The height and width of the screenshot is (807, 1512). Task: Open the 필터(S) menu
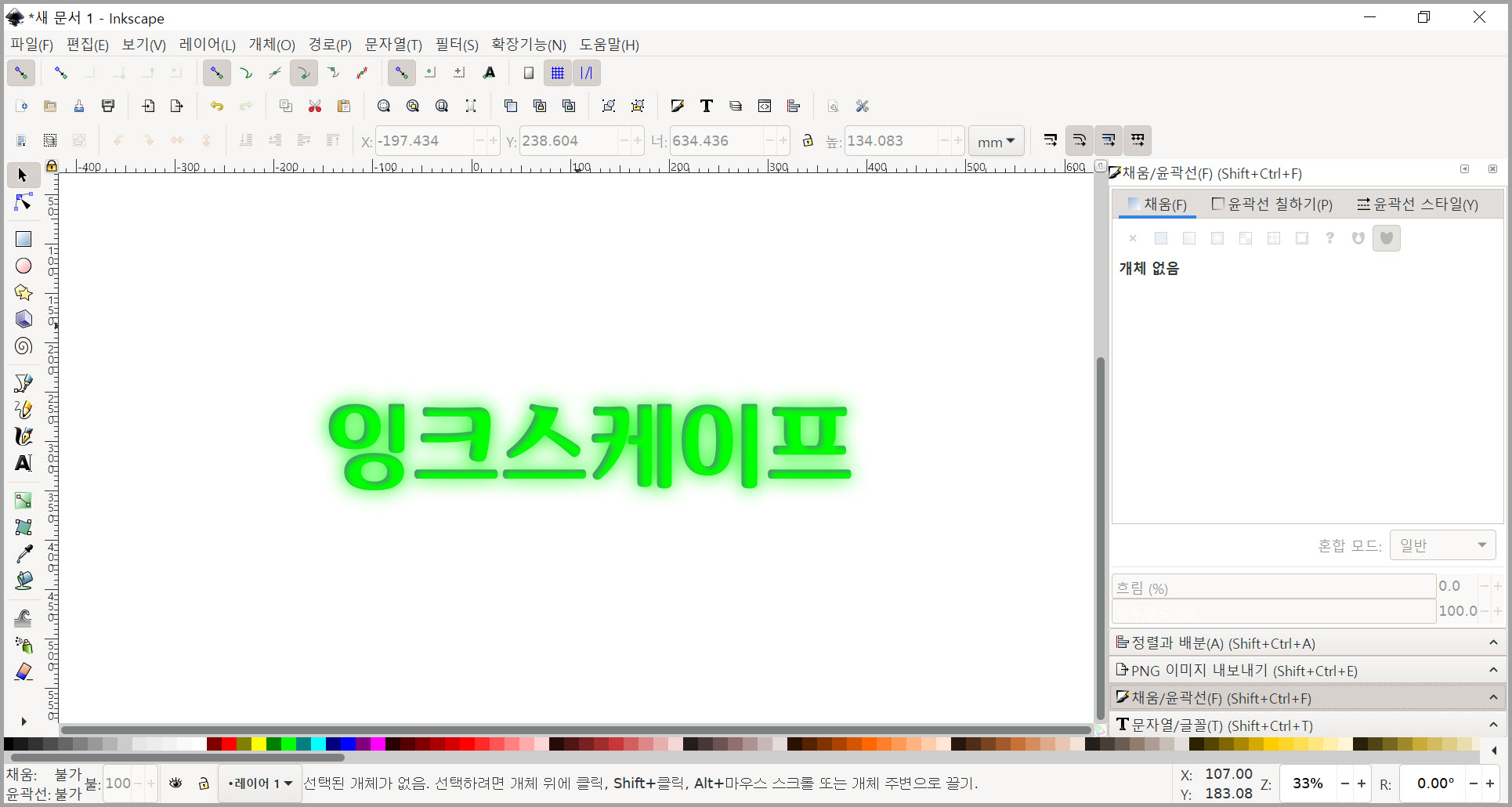coord(457,45)
